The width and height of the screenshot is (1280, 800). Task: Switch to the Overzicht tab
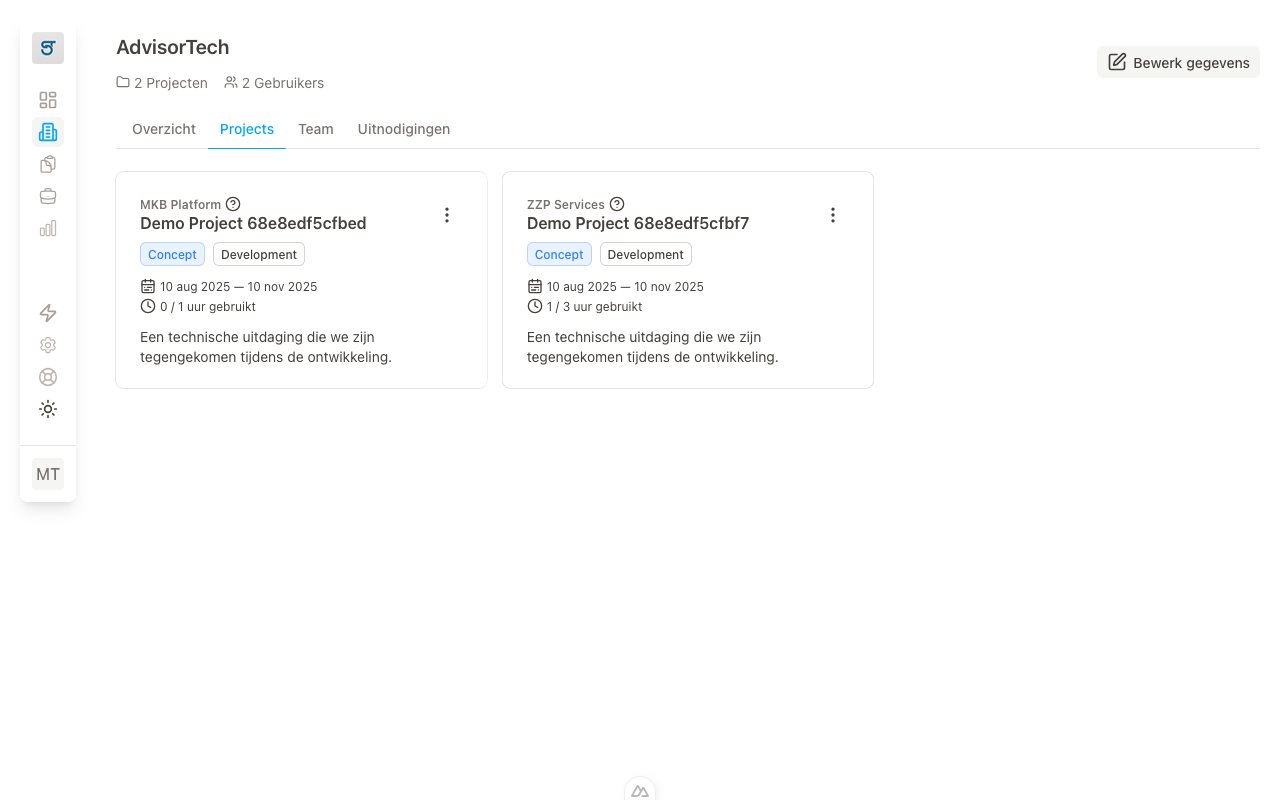click(164, 129)
